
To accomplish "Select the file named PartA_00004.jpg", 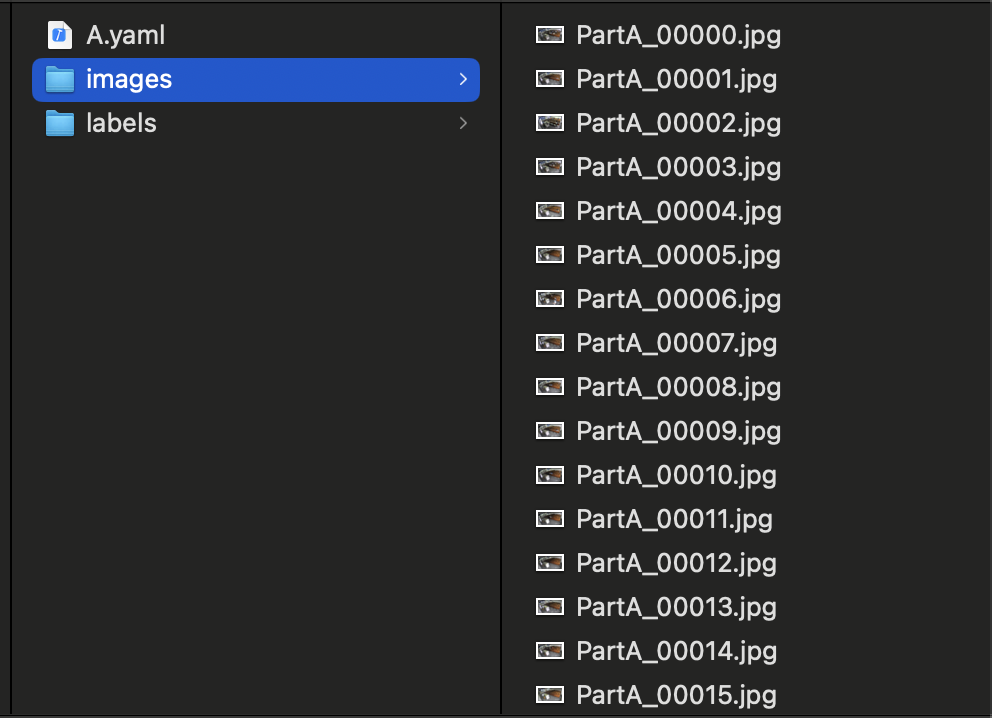I will coord(678,211).
